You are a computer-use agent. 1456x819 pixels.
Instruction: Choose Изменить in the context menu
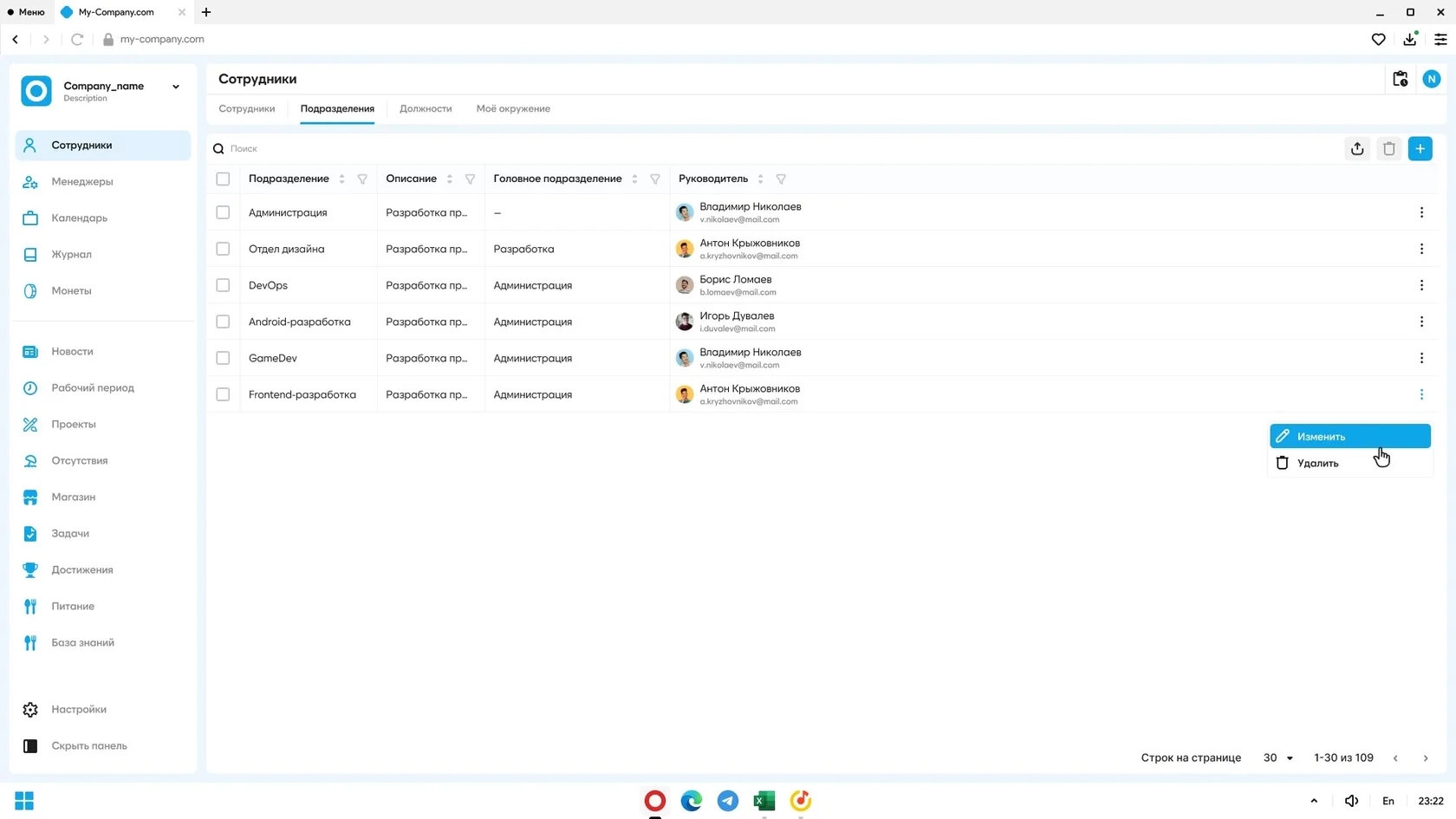1350,437
